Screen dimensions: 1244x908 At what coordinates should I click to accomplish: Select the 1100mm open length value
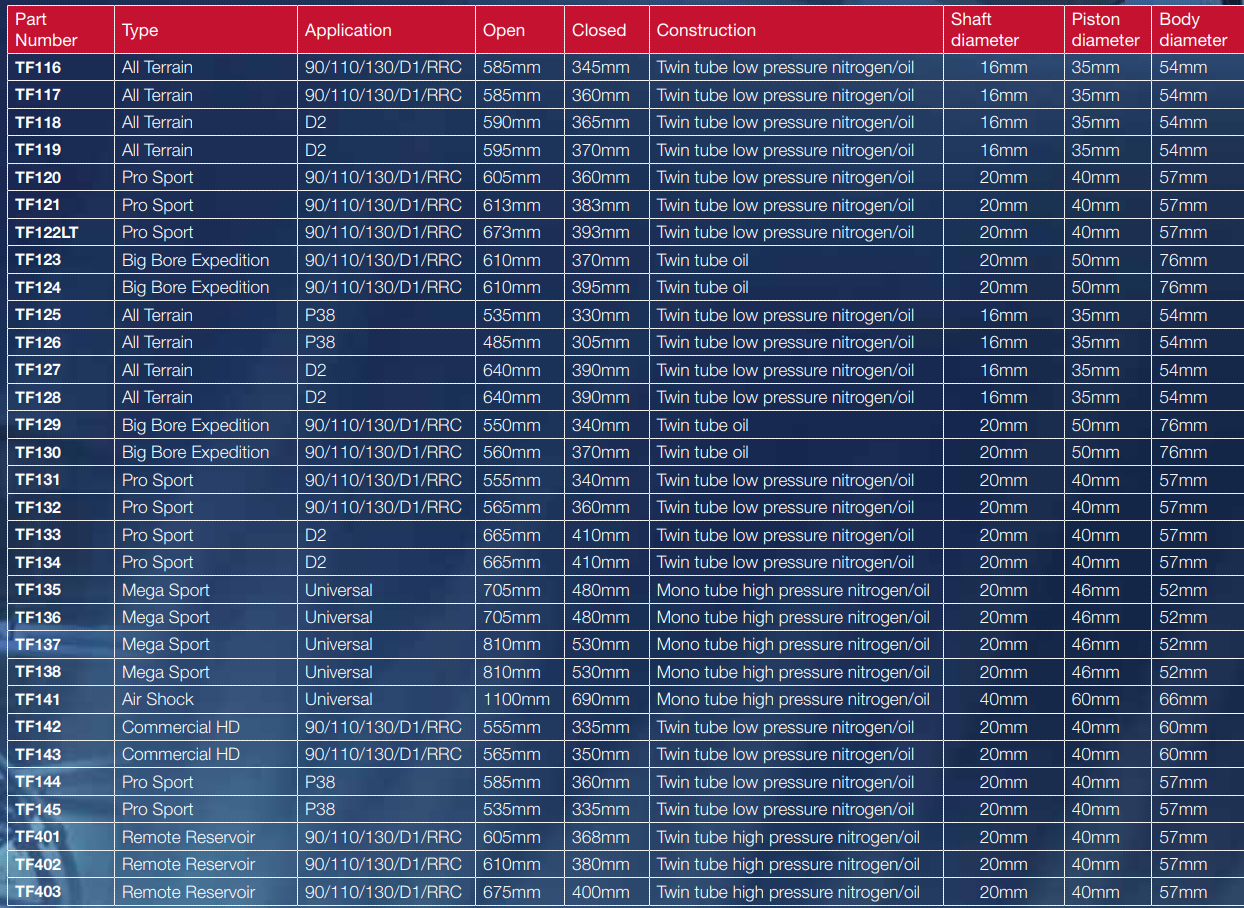[x=516, y=700]
